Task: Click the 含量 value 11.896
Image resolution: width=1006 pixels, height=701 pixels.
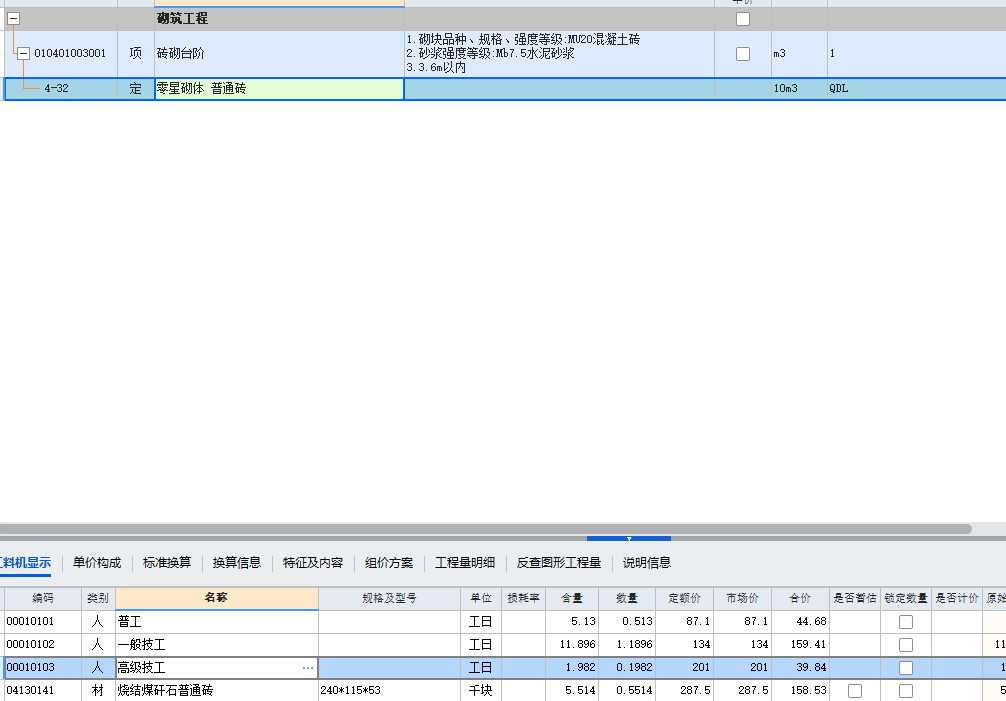Action: point(572,645)
